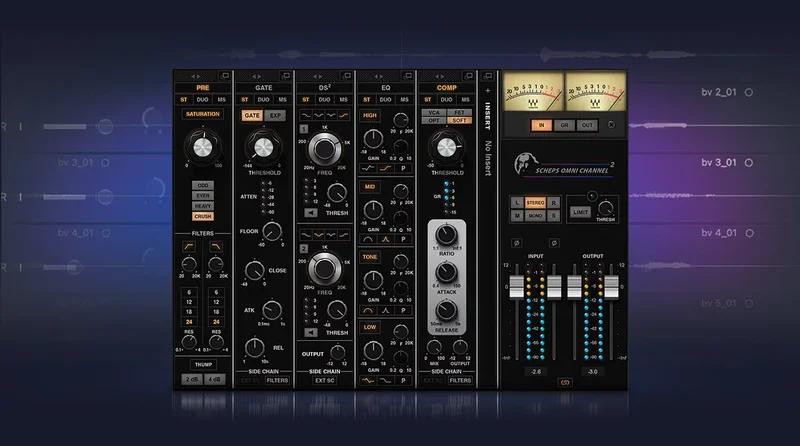Image resolution: width=800 pixels, height=446 pixels.
Task: Select 2 dB Thump amount
Action: (191, 379)
